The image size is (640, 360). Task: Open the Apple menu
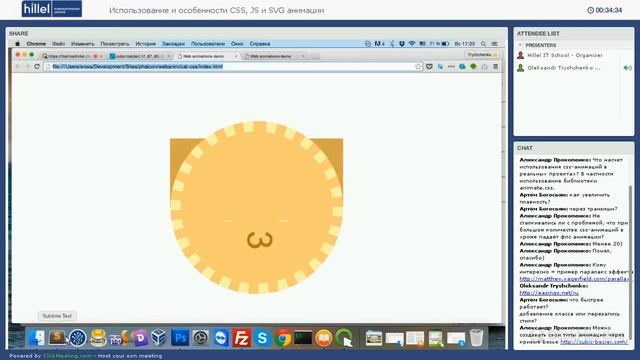17,44
